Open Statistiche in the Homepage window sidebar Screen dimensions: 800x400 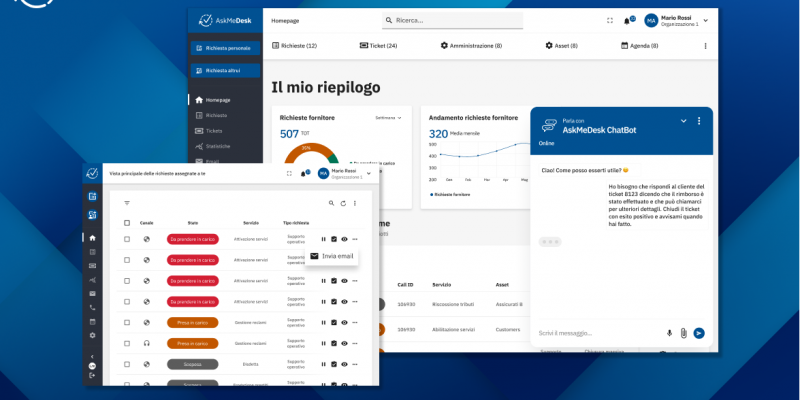[212, 146]
